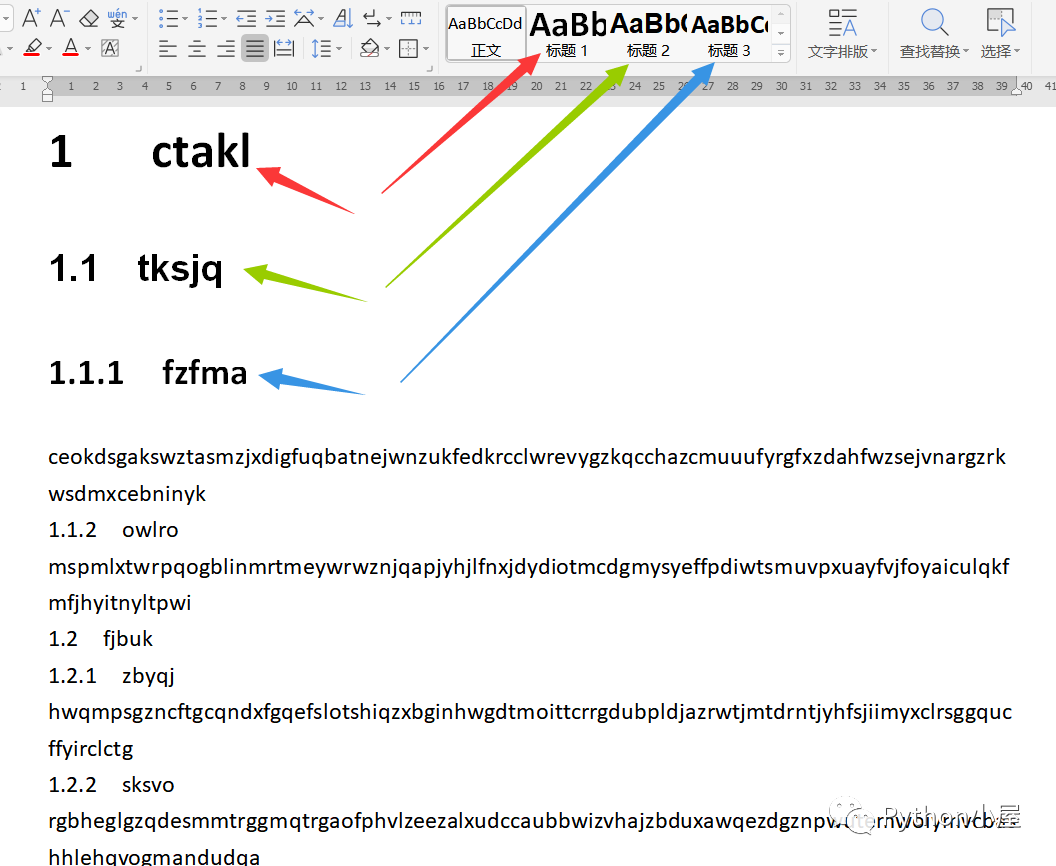Select the 正文 body text style
The width and height of the screenshot is (1056, 866).
(x=486, y=34)
